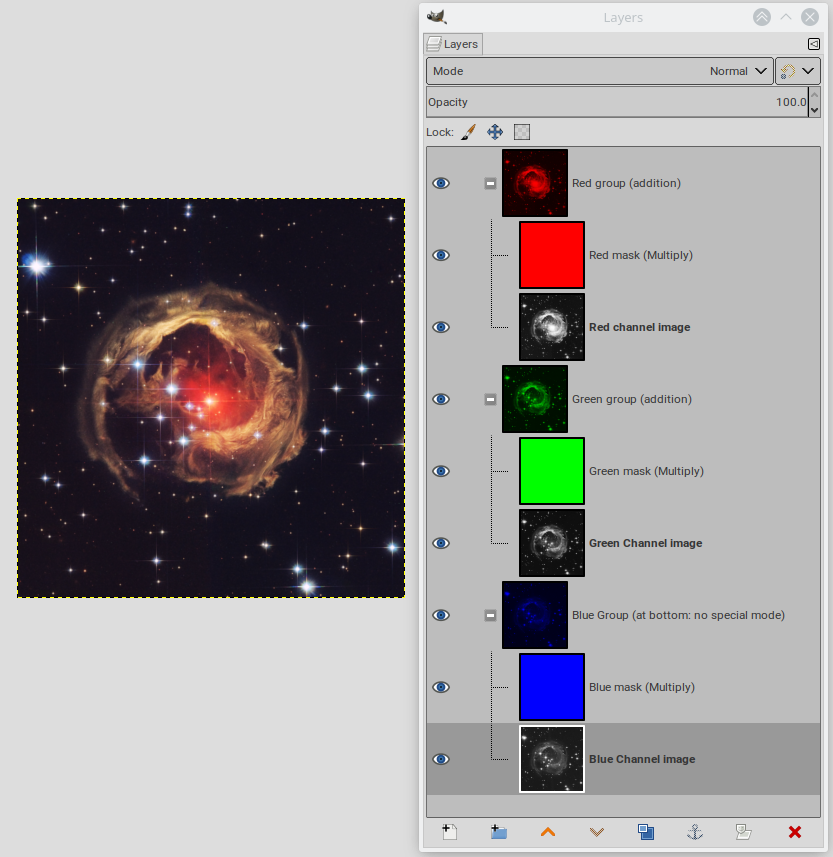The width and height of the screenshot is (833, 857).
Task: Create a new layer group folder icon
Action: pos(498,832)
